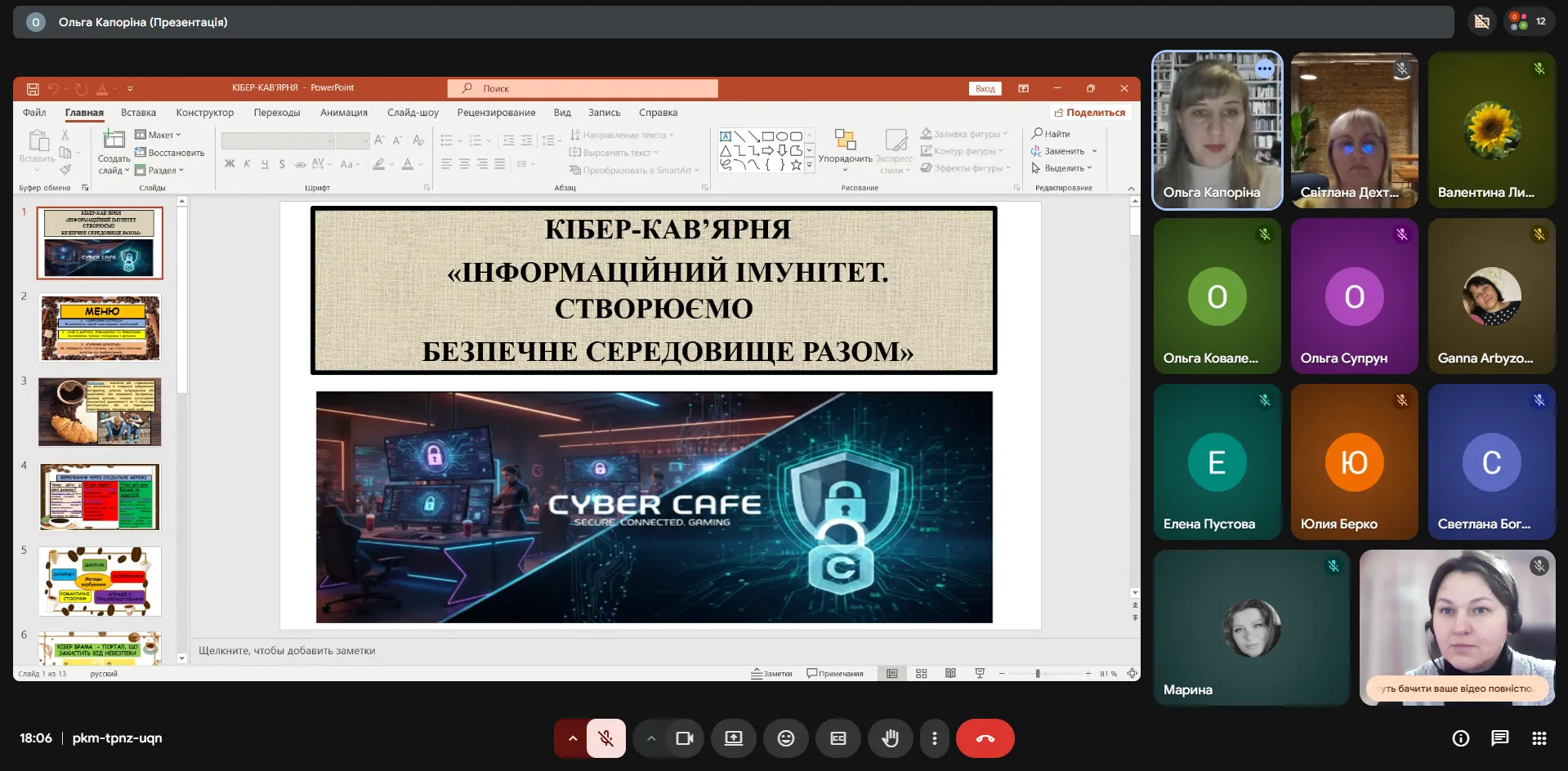This screenshot has height=771, width=1568.
Task: Toggle center text alignment
Action: 464,164
